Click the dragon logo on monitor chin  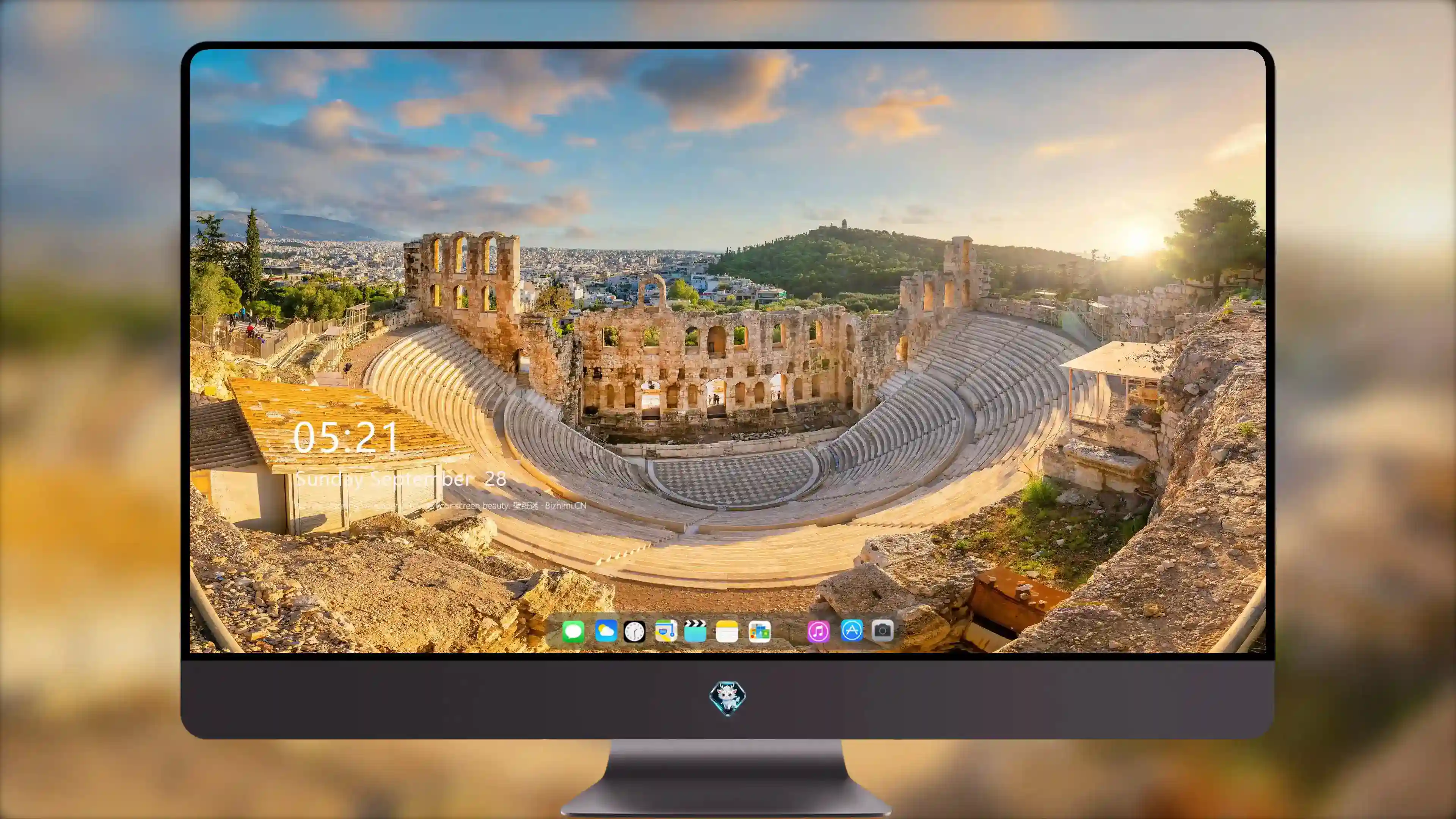728,698
